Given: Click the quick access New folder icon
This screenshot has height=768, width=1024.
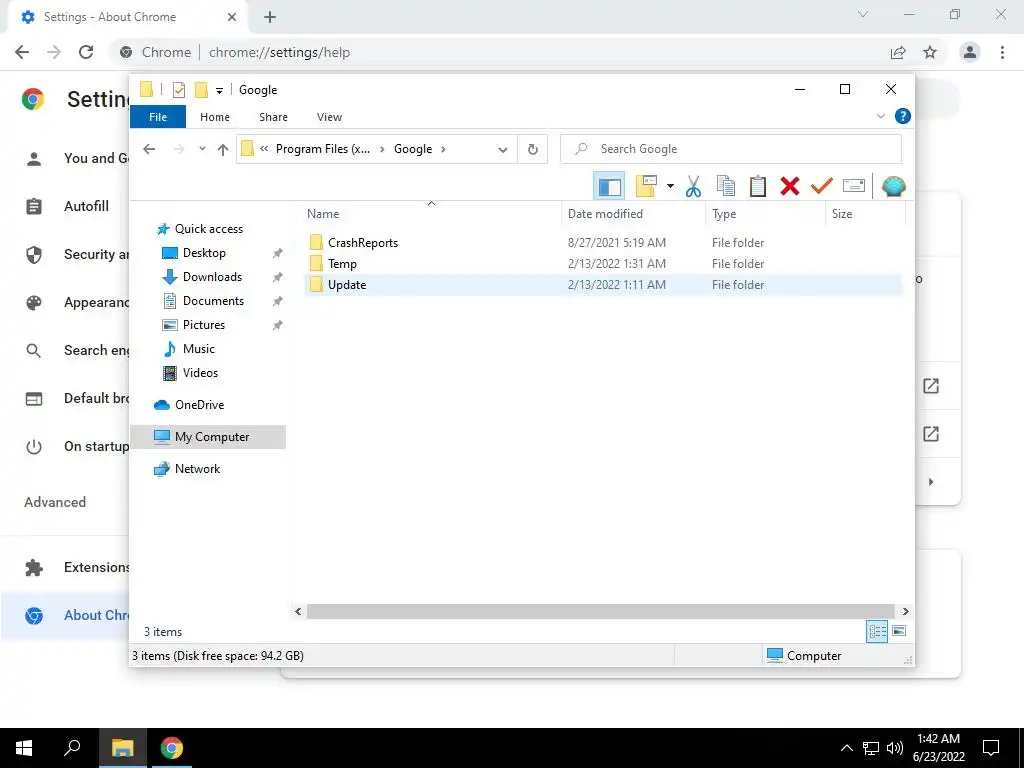Looking at the screenshot, I should 201,90.
